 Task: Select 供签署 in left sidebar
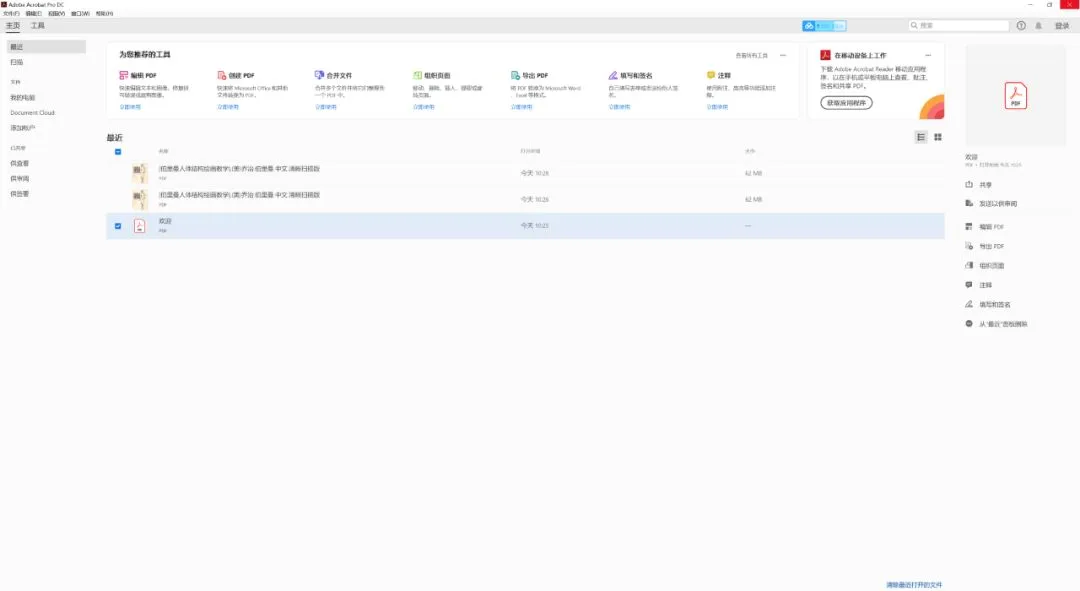[x=20, y=194]
